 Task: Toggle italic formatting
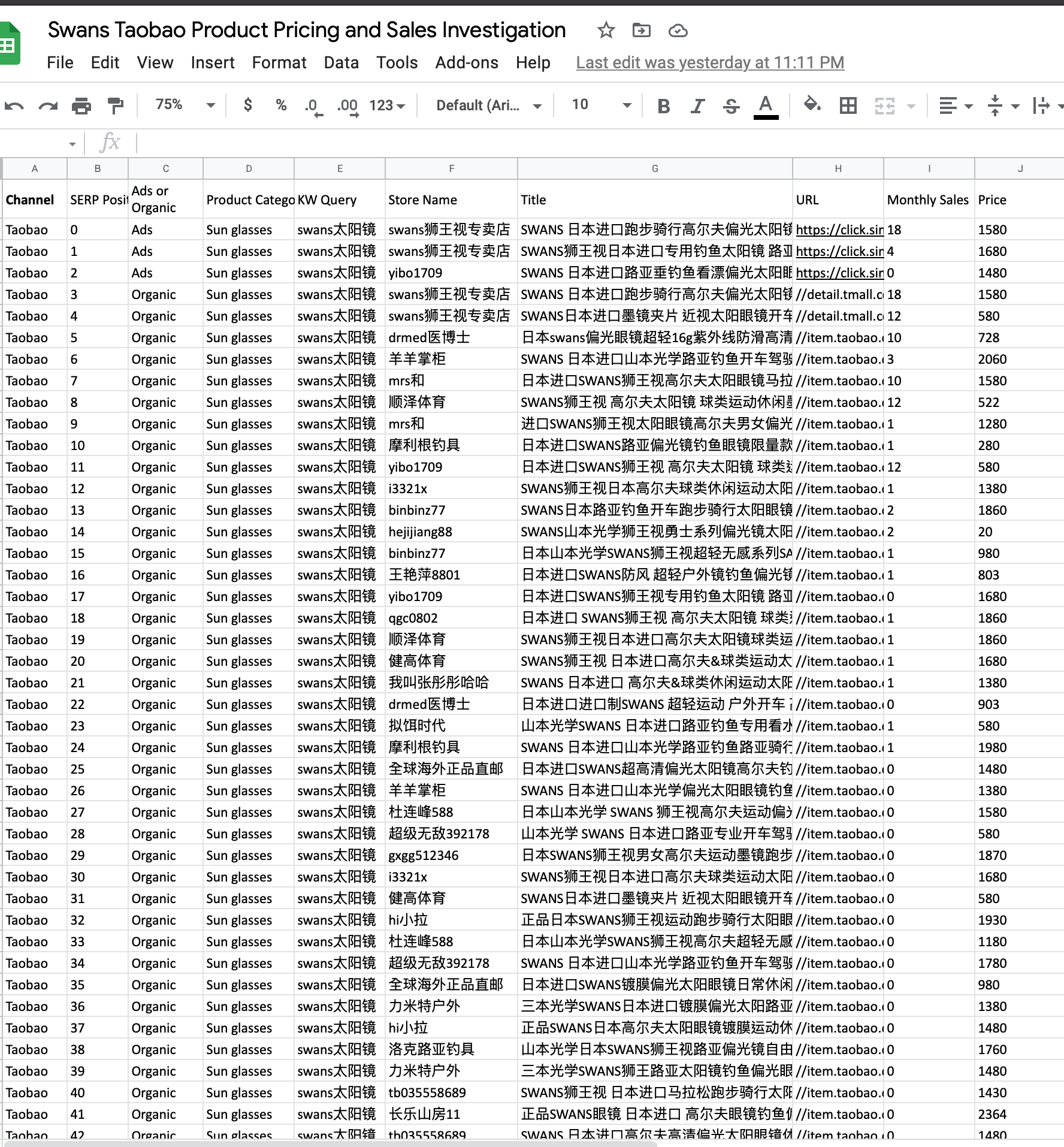click(697, 106)
